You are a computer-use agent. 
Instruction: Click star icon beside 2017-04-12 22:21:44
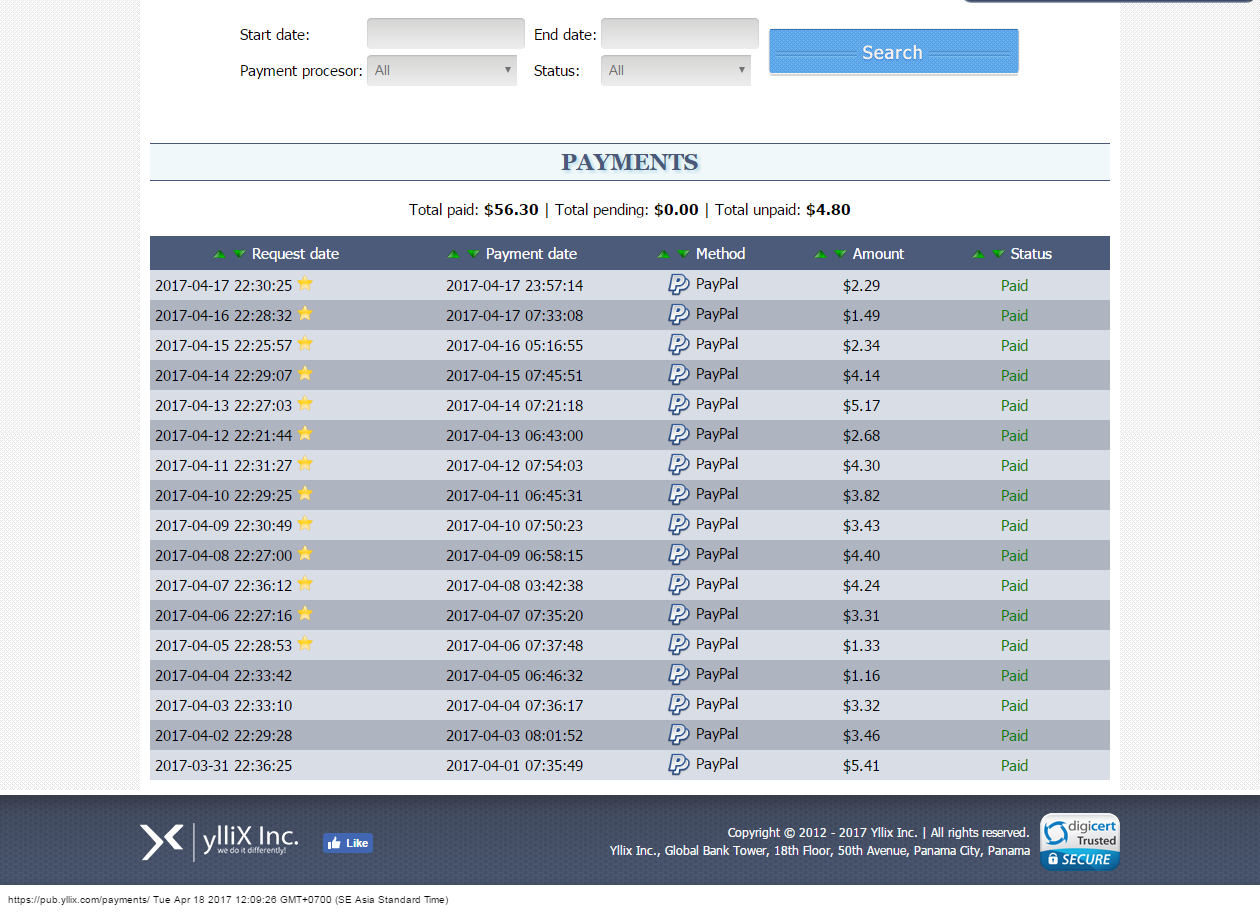tap(305, 433)
